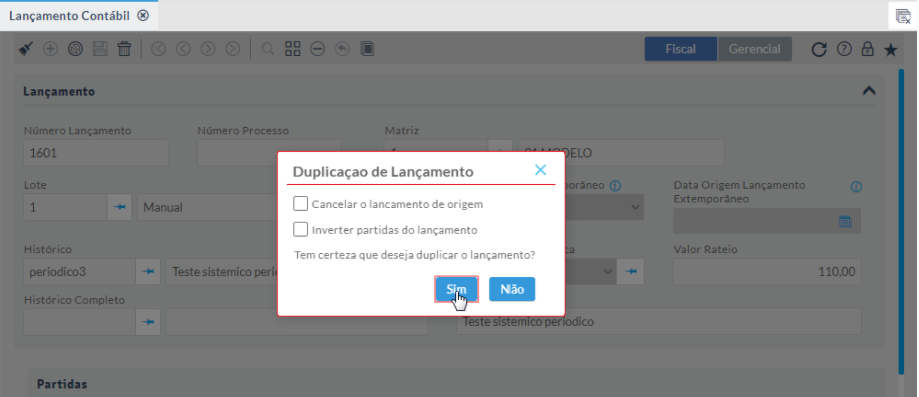Close the Duplicaçao de Lançamento dialog
This screenshot has width=919, height=397.
pyautogui.click(x=540, y=170)
